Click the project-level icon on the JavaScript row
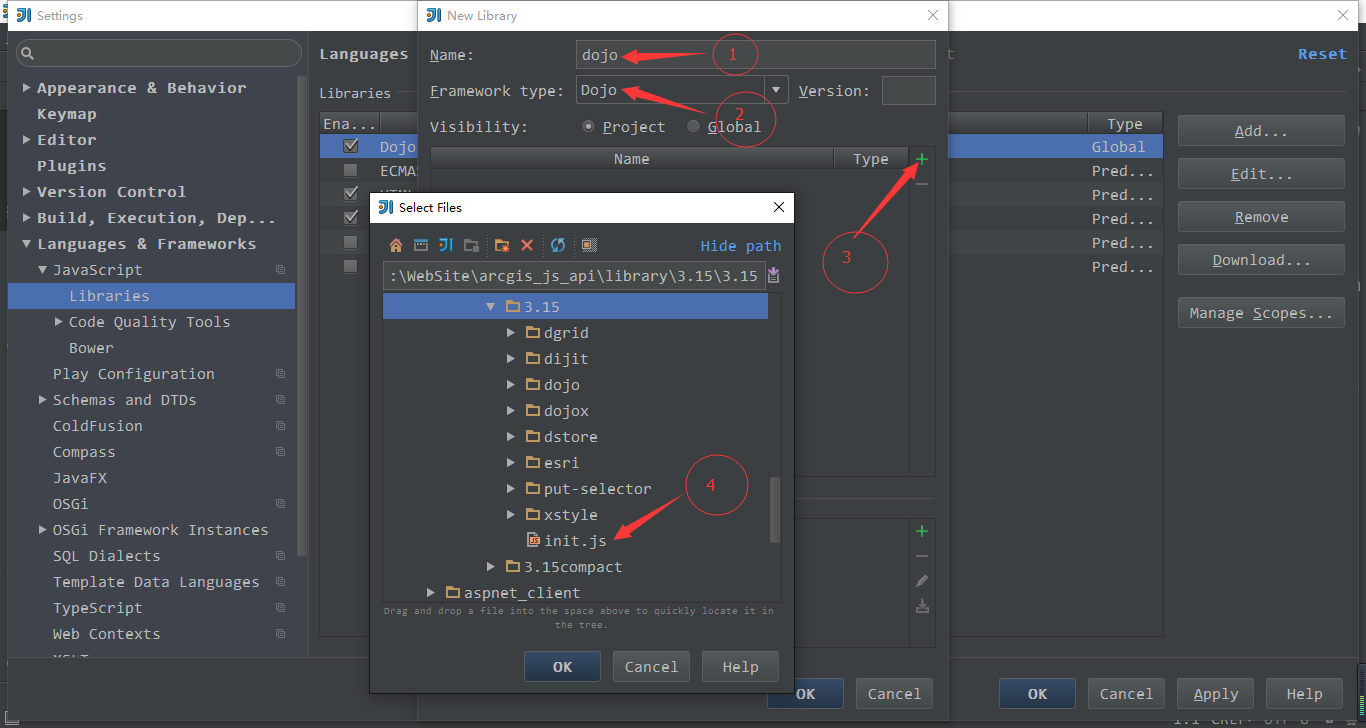 click(281, 270)
